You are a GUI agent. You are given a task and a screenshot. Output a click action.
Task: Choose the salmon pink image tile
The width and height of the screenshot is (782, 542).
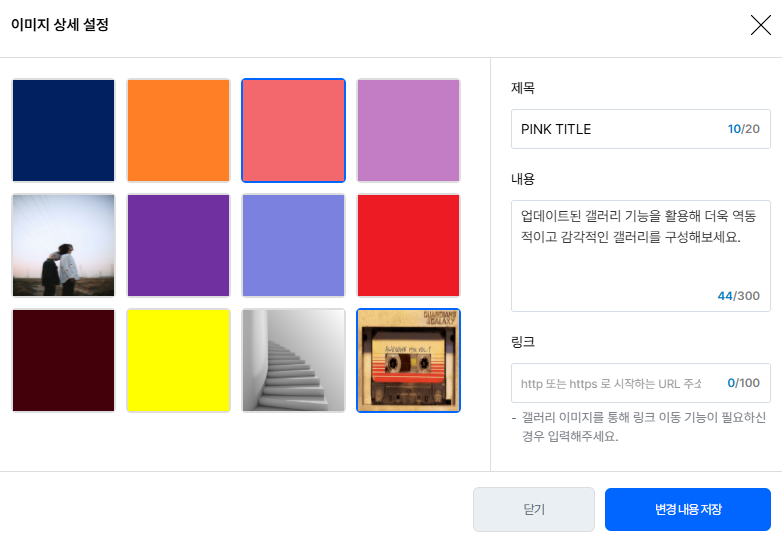[x=294, y=130]
